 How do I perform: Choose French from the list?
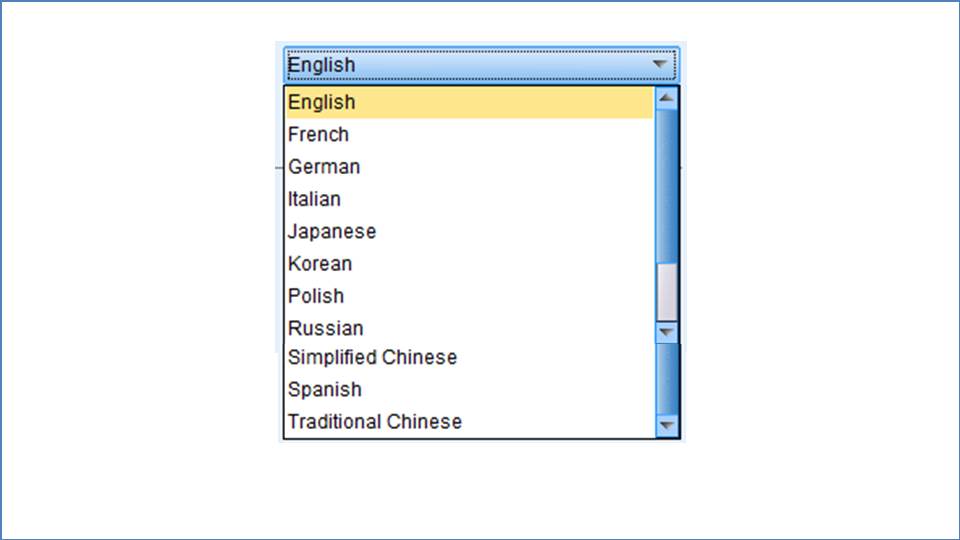470,135
